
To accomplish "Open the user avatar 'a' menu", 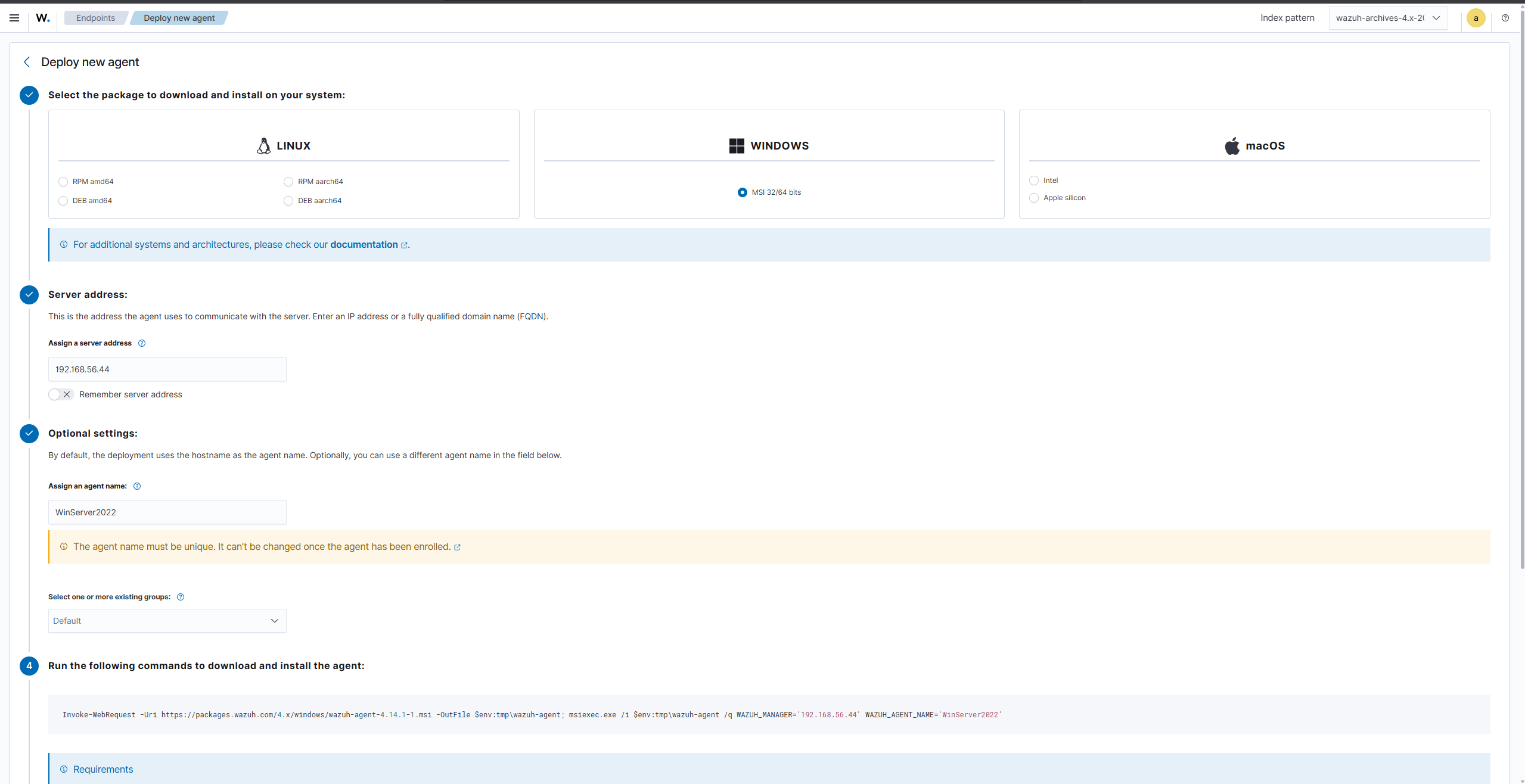I will click(x=1476, y=18).
